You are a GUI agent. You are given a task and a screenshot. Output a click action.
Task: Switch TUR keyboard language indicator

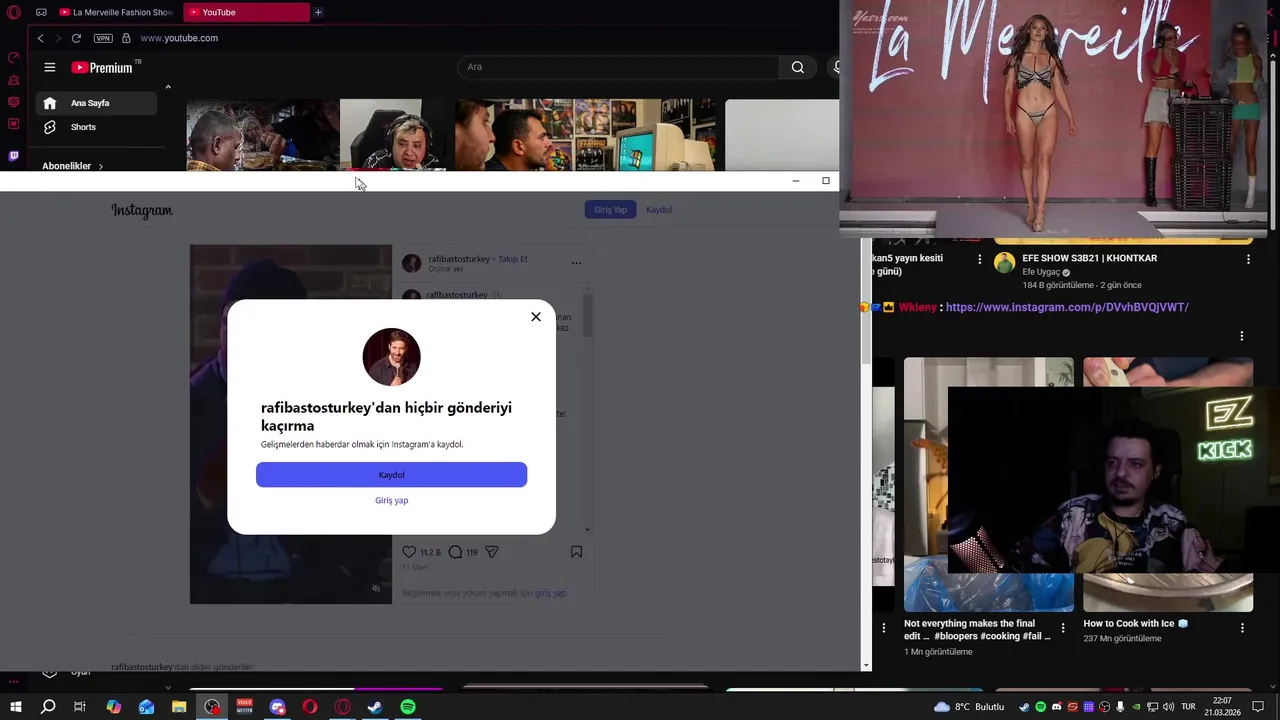click(1189, 707)
